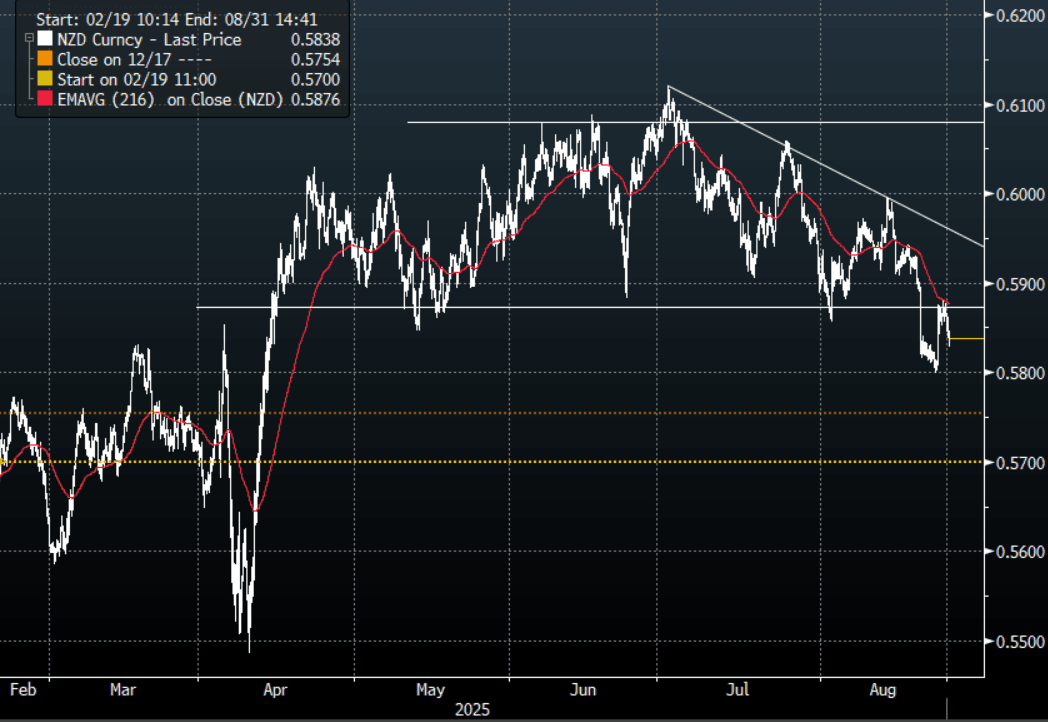Click the 0.5876 EMAVG legend value
The width and height of the screenshot is (1048, 722).
pos(314,100)
